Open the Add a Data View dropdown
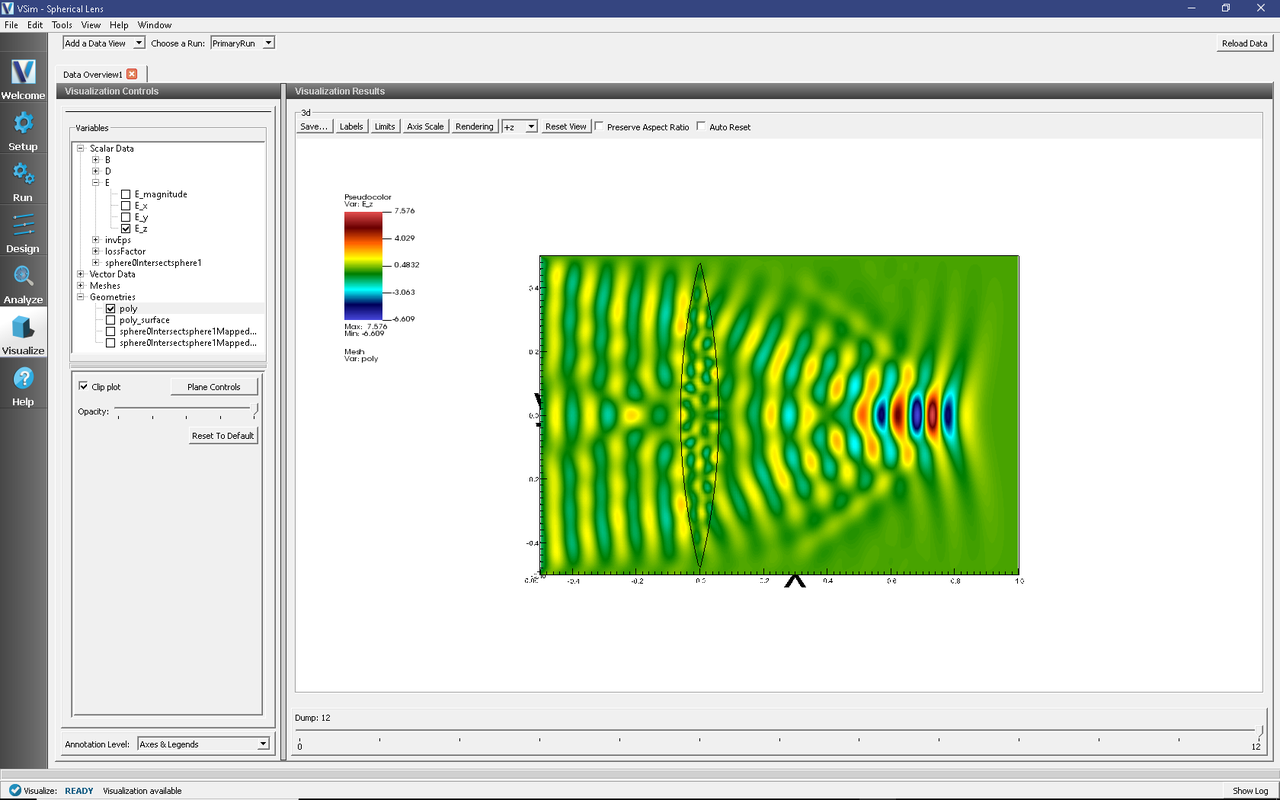 [104, 43]
